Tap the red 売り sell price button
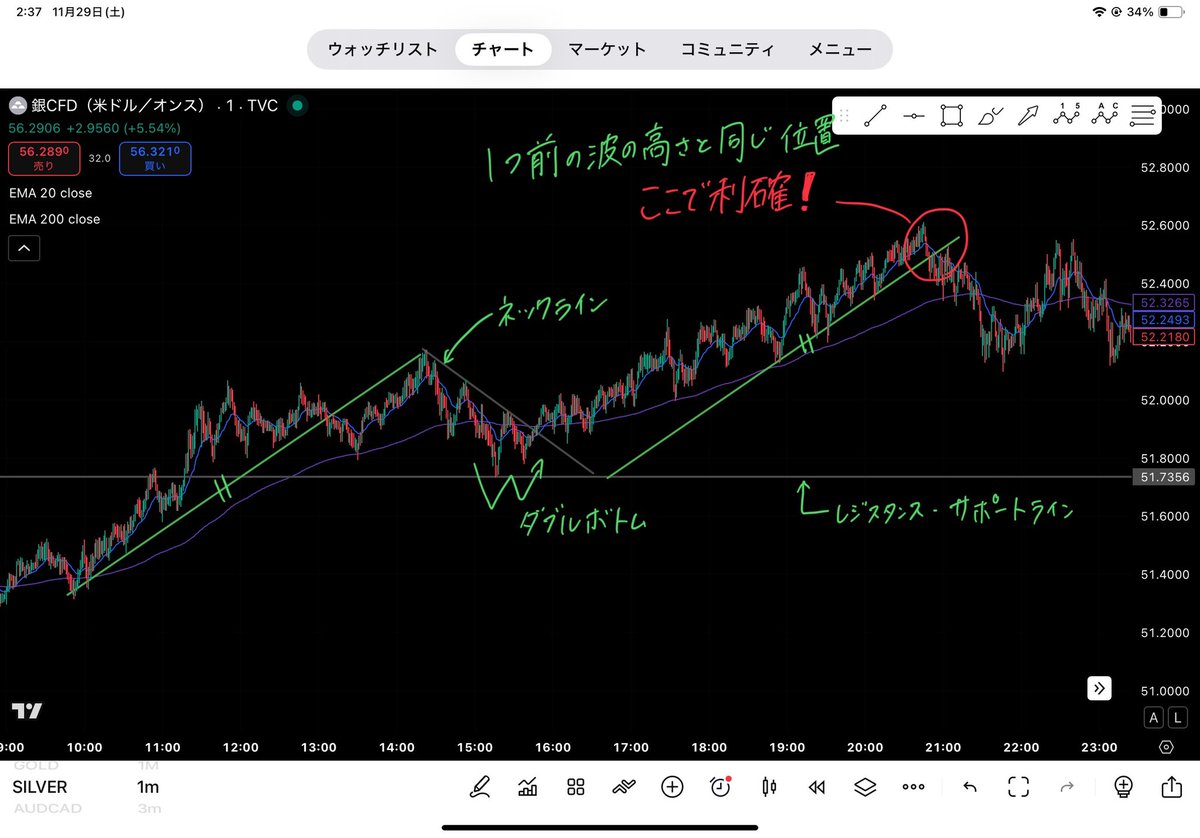Viewport: 1200px width, 838px height. pos(43,158)
